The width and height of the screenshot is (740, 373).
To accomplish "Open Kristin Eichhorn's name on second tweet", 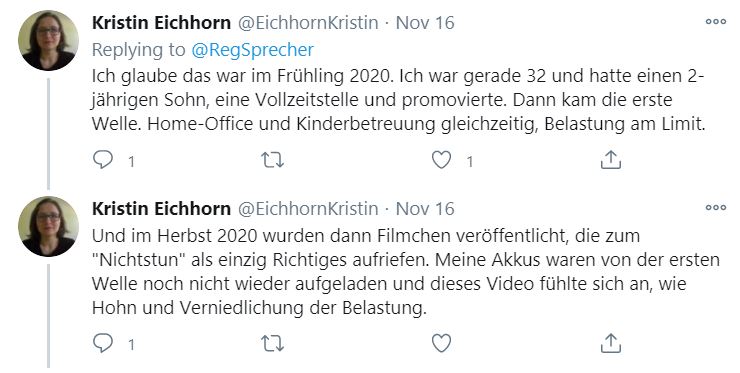I will (161, 209).
